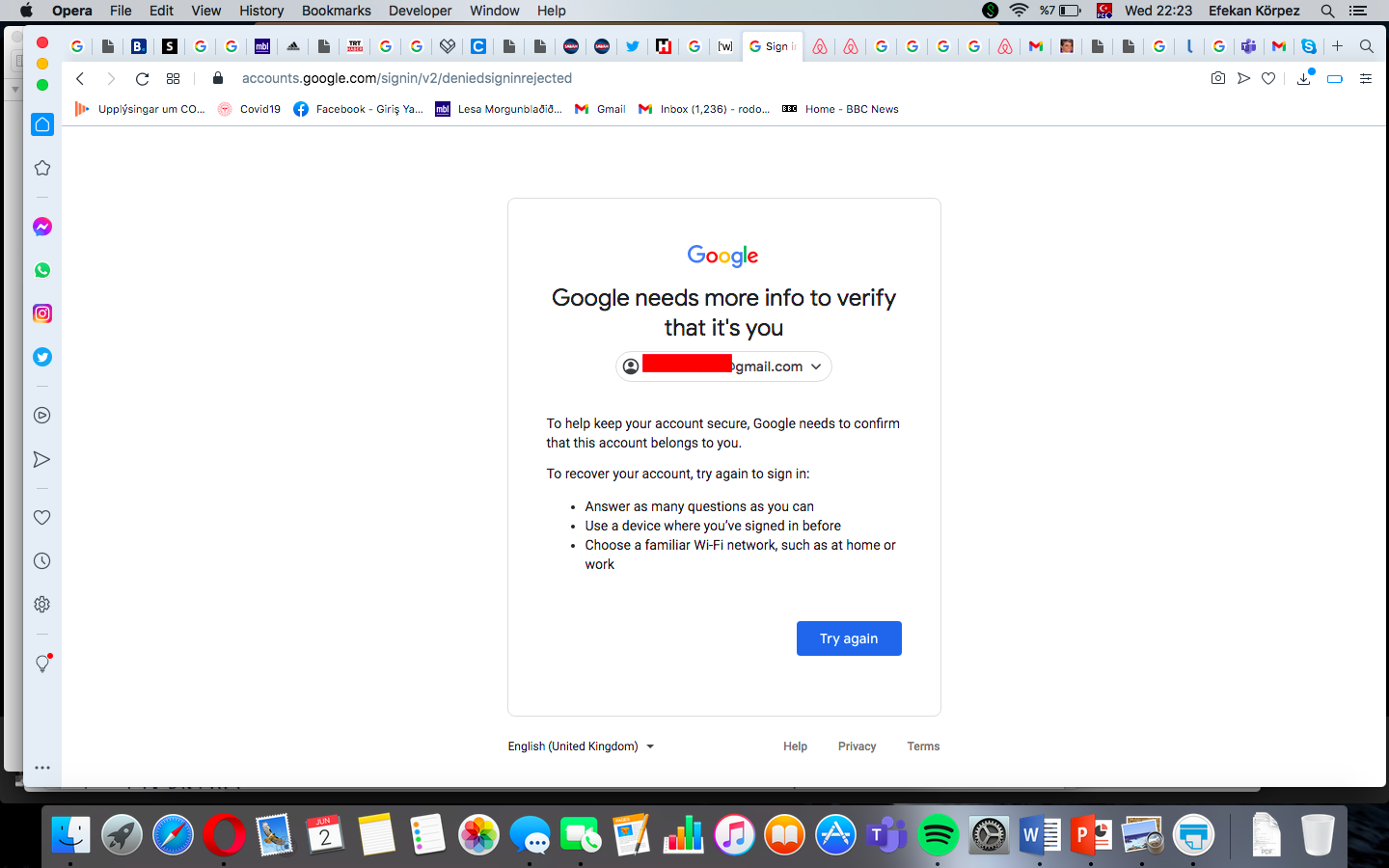Open Spotify from the Dock
Viewport: 1389px width, 868px height.
(938, 835)
